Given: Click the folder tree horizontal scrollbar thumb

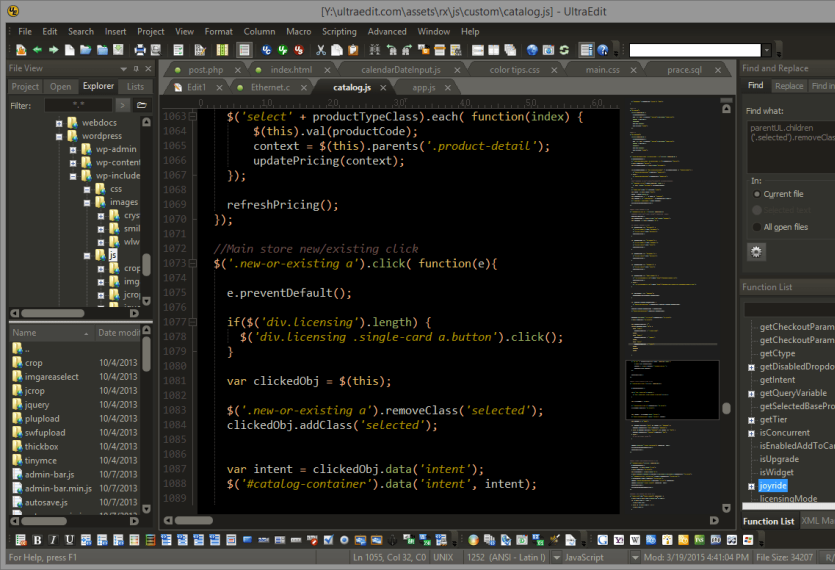Looking at the screenshot, I should (52, 313).
